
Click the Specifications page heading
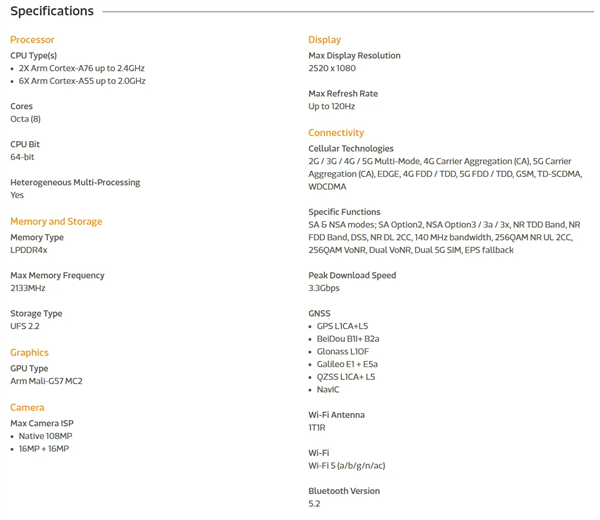pos(52,11)
